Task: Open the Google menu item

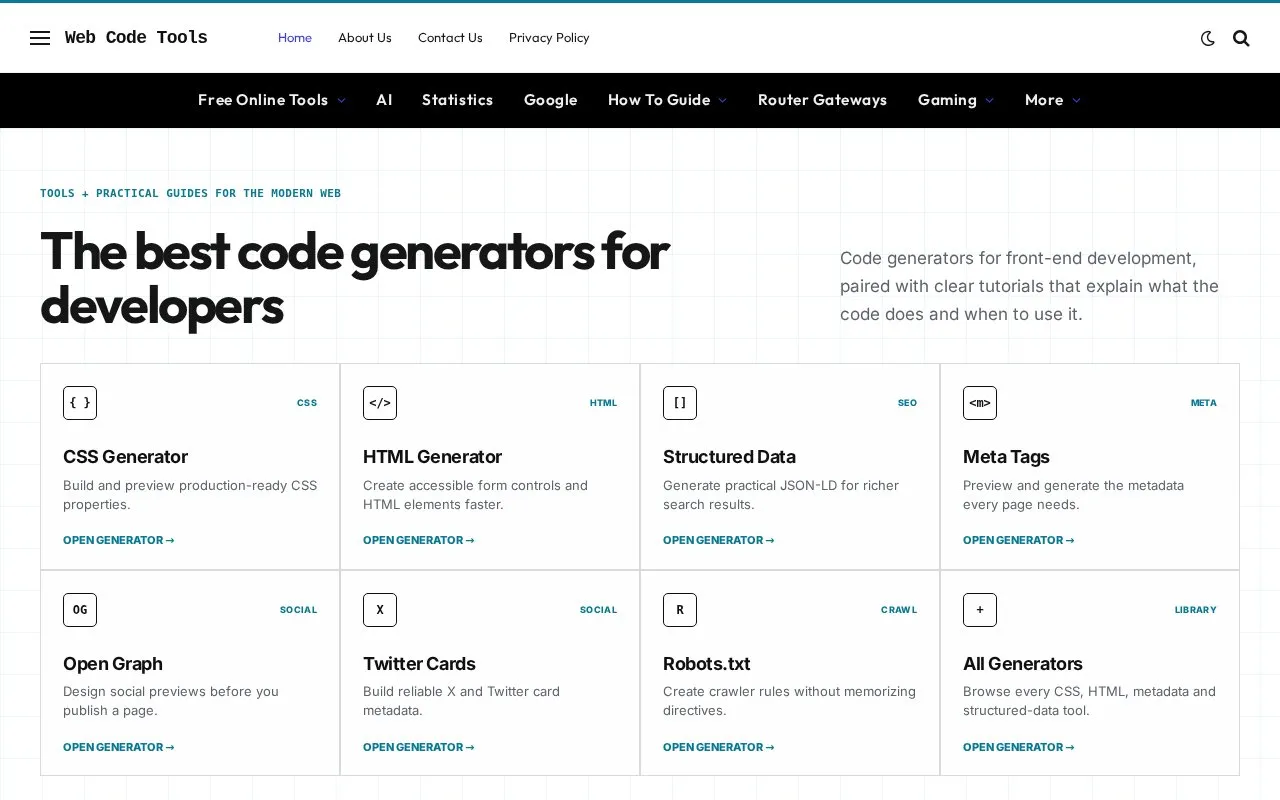Action: pos(551,100)
